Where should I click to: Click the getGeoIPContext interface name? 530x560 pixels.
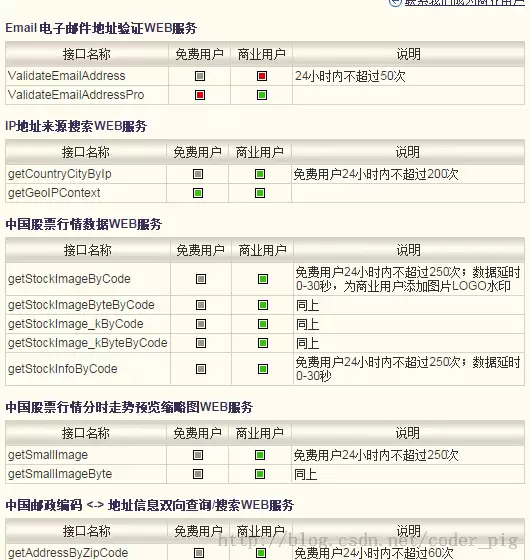54,193
